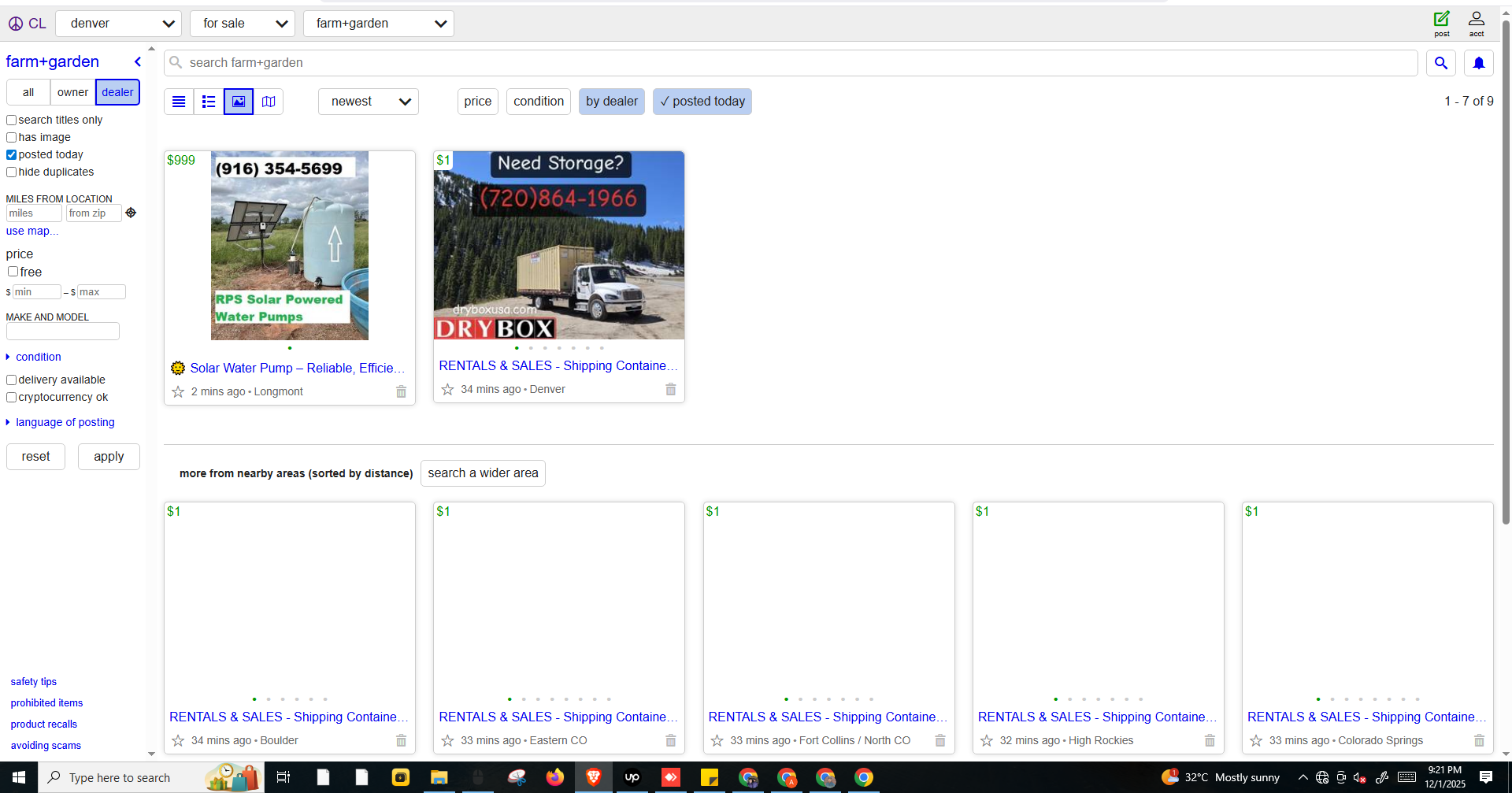Open the account icon

point(1477,23)
